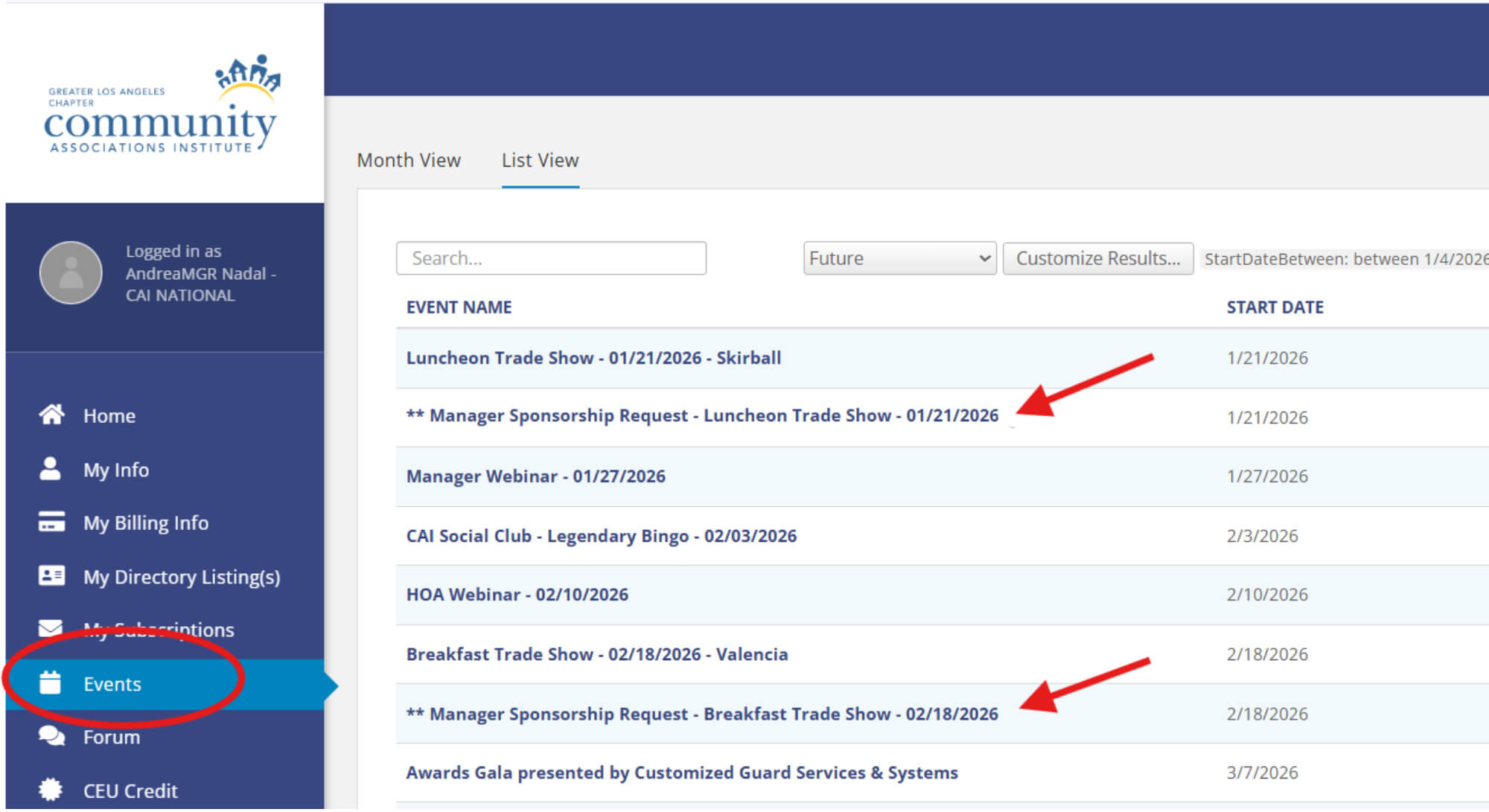The image size is (1489, 812).
Task: Click the Home house icon
Action: tap(51, 415)
